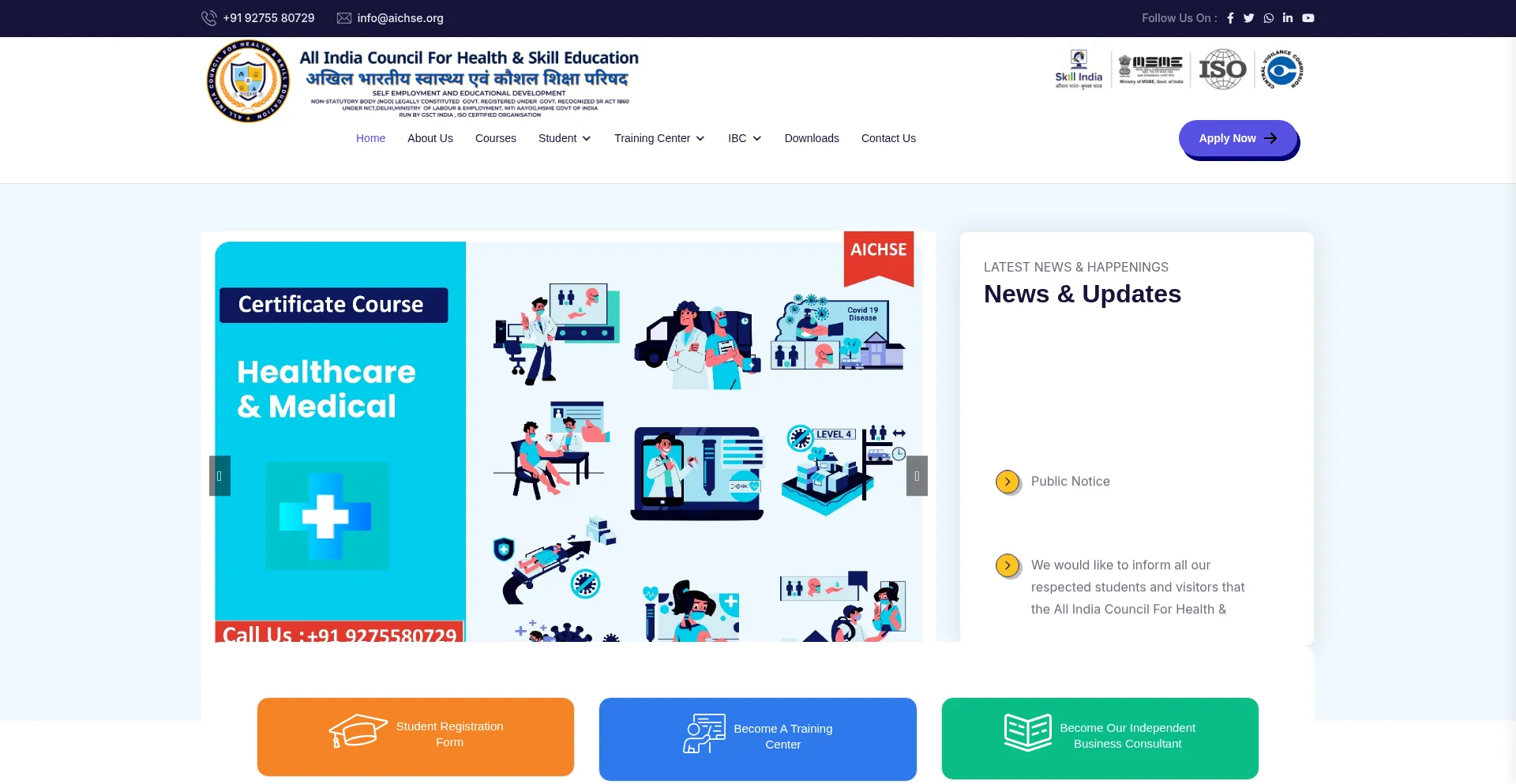The width and height of the screenshot is (1516, 784).
Task: Click the AICHSE circular emblem logo
Action: point(248,81)
